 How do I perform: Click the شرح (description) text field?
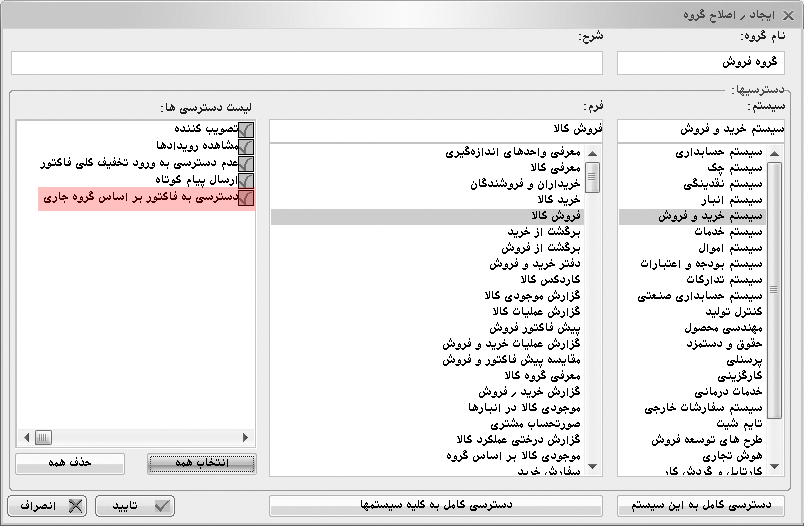click(x=307, y=63)
